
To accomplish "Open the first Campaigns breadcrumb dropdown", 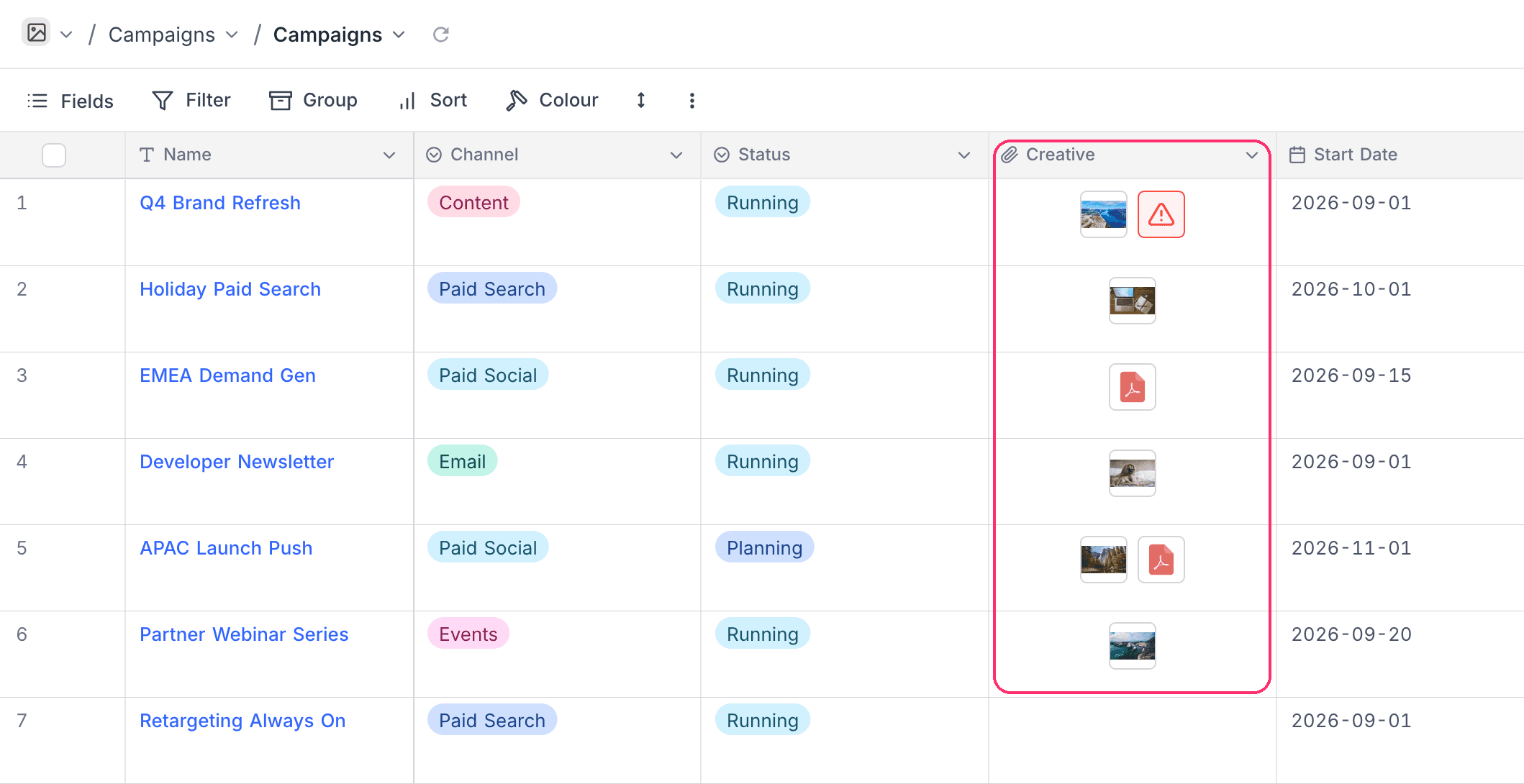I will pyautogui.click(x=232, y=35).
